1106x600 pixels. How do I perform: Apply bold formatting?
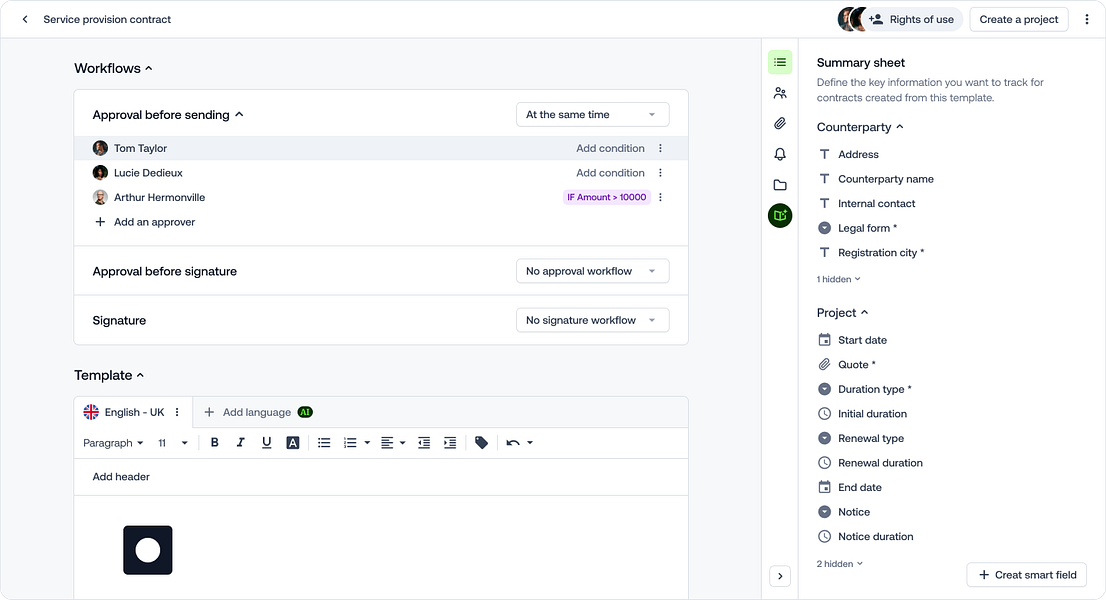[214, 443]
